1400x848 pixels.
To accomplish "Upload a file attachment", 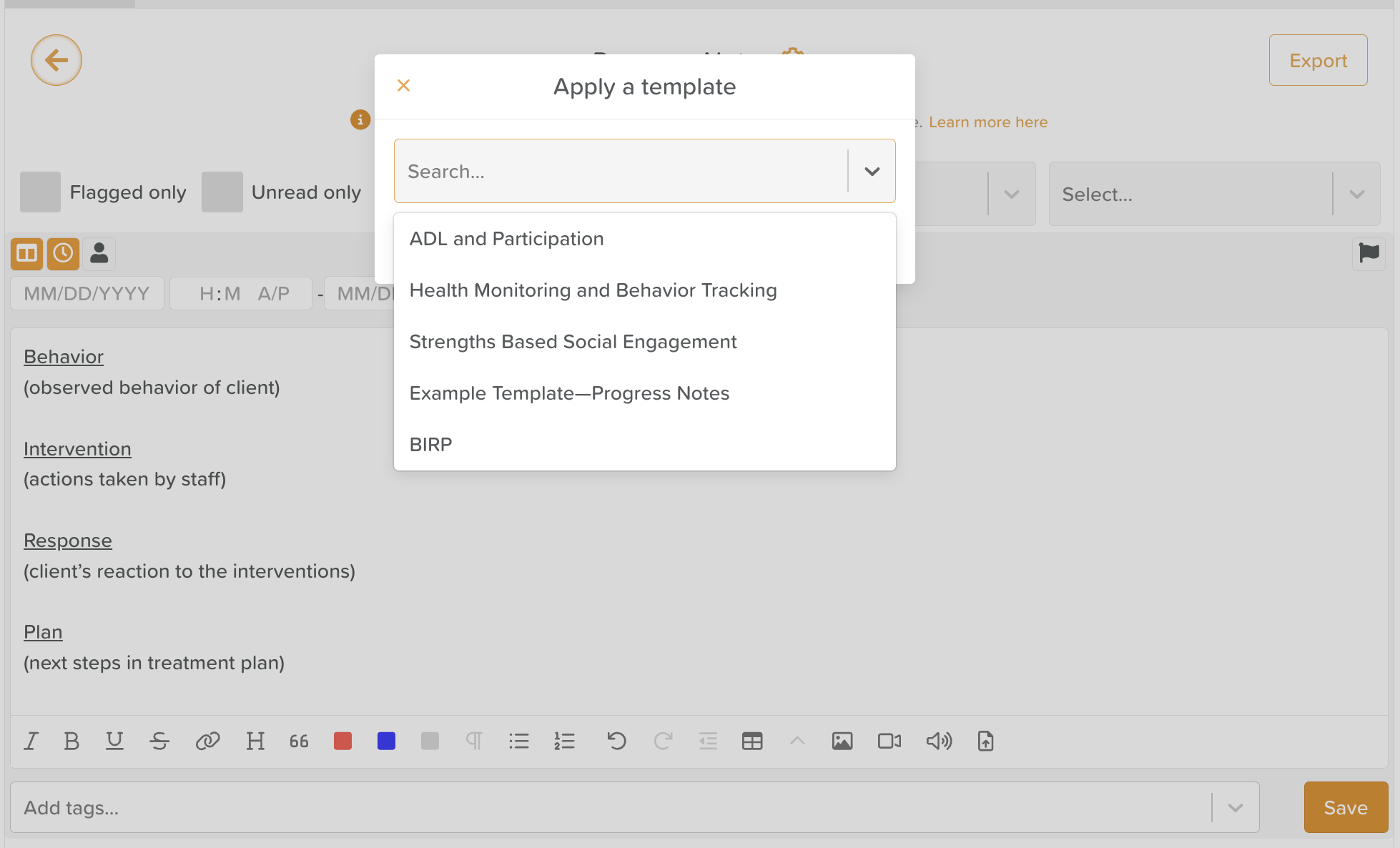I will click(x=985, y=741).
